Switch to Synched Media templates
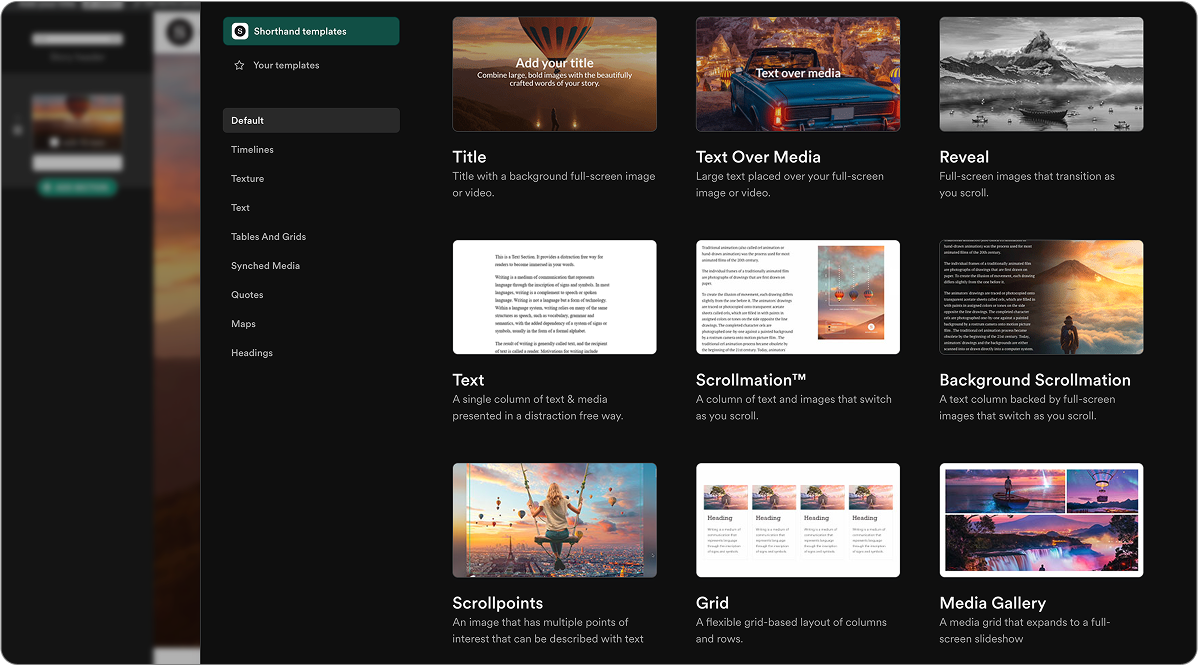The image size is (1198, 665). pos(266,265)
